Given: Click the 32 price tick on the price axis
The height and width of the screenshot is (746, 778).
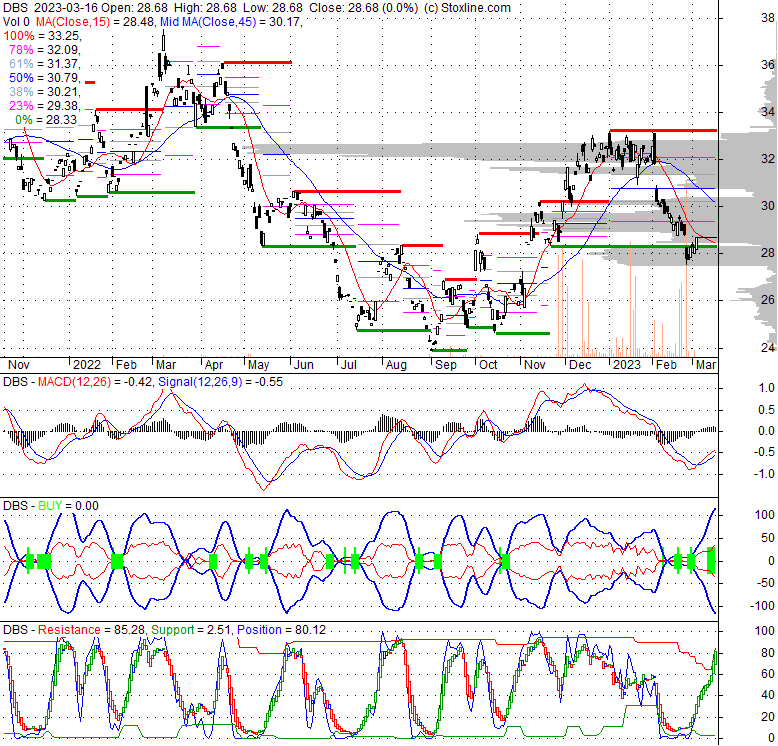Looking at the screenshot, I should click(x=768, y=158).
